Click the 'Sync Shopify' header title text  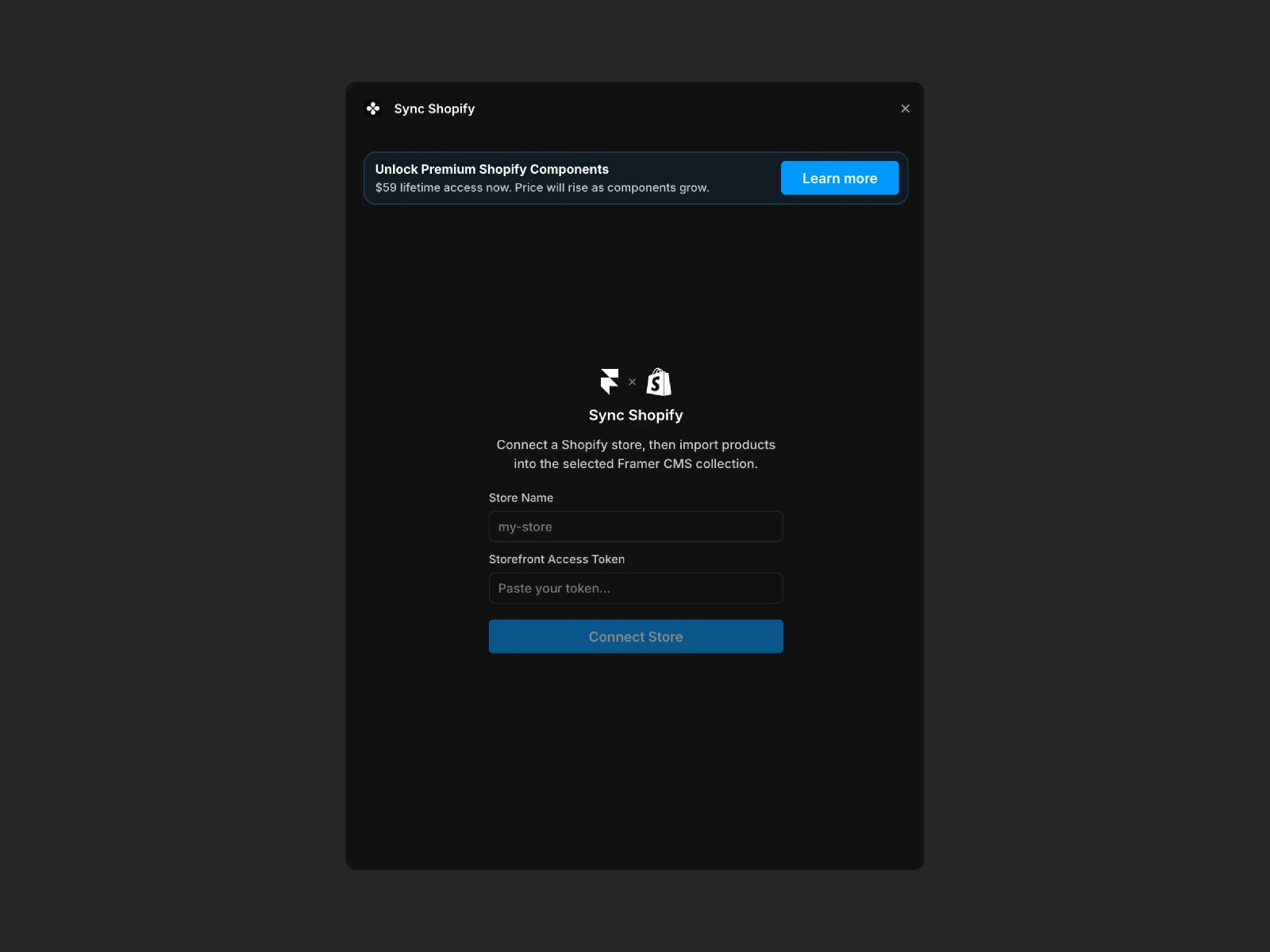[434, 109]
